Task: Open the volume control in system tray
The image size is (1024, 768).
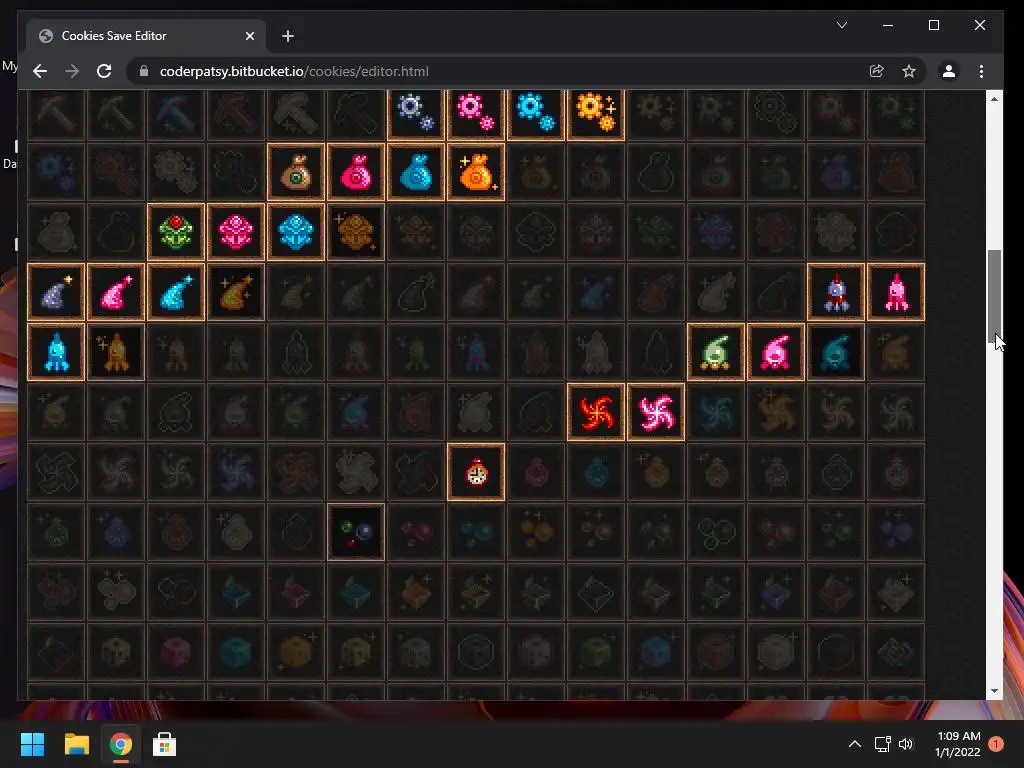Action: [x=906, y=744]
